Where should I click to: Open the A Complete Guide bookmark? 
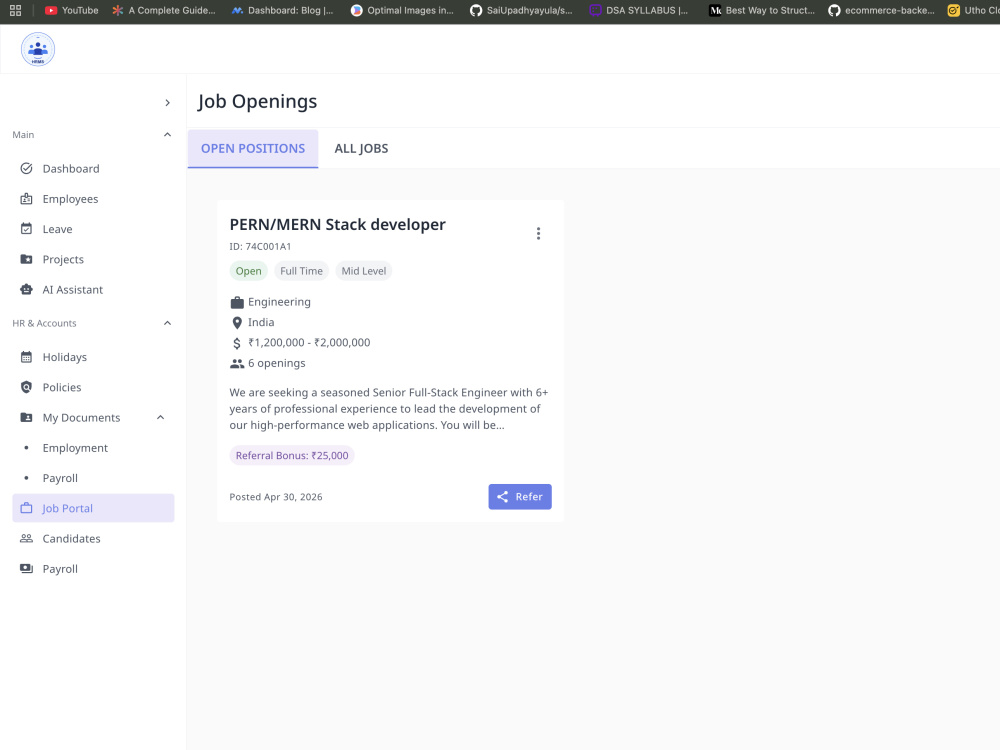[x=164, y=10]
